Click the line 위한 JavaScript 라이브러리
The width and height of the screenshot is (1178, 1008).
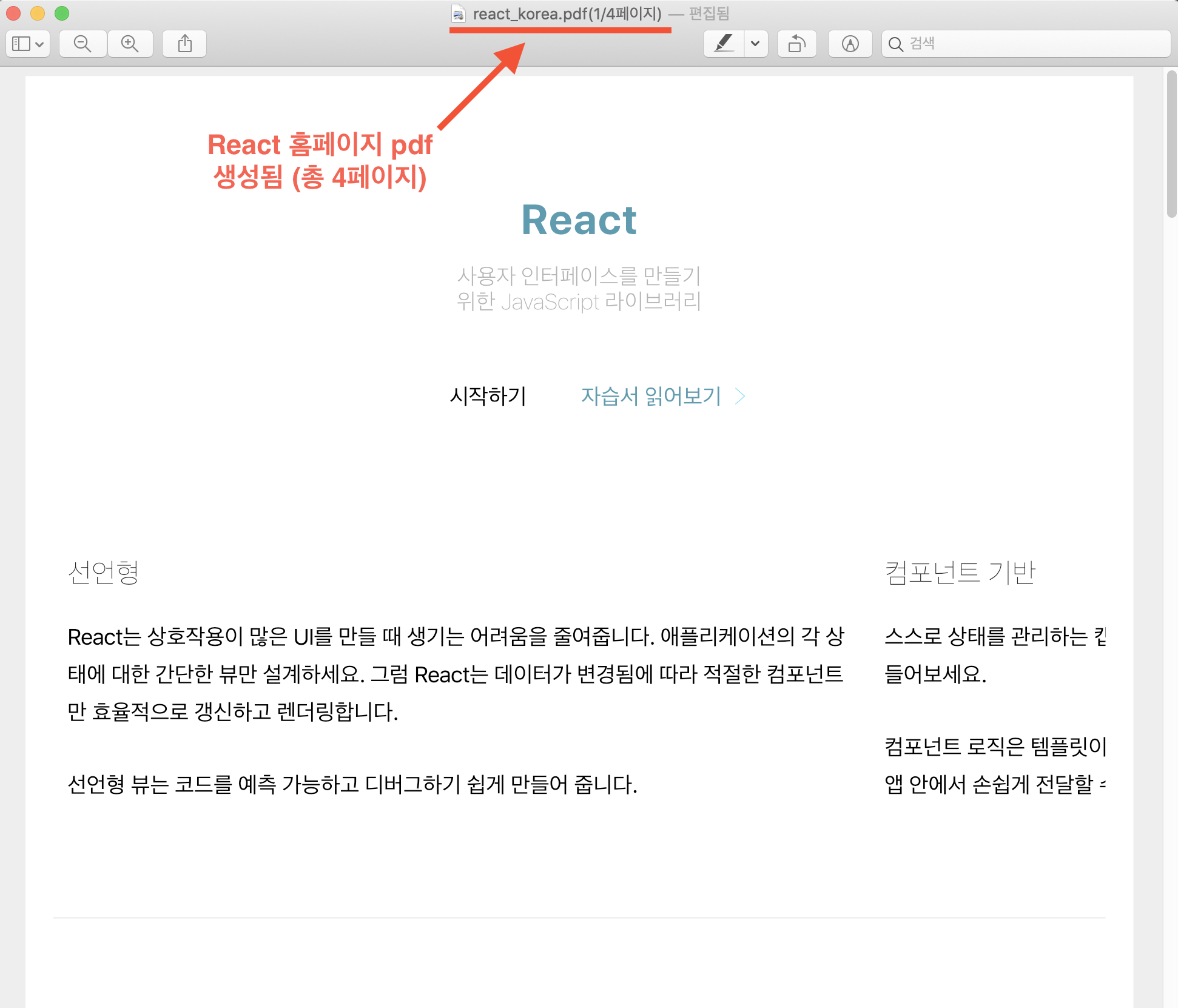(579, 301)
